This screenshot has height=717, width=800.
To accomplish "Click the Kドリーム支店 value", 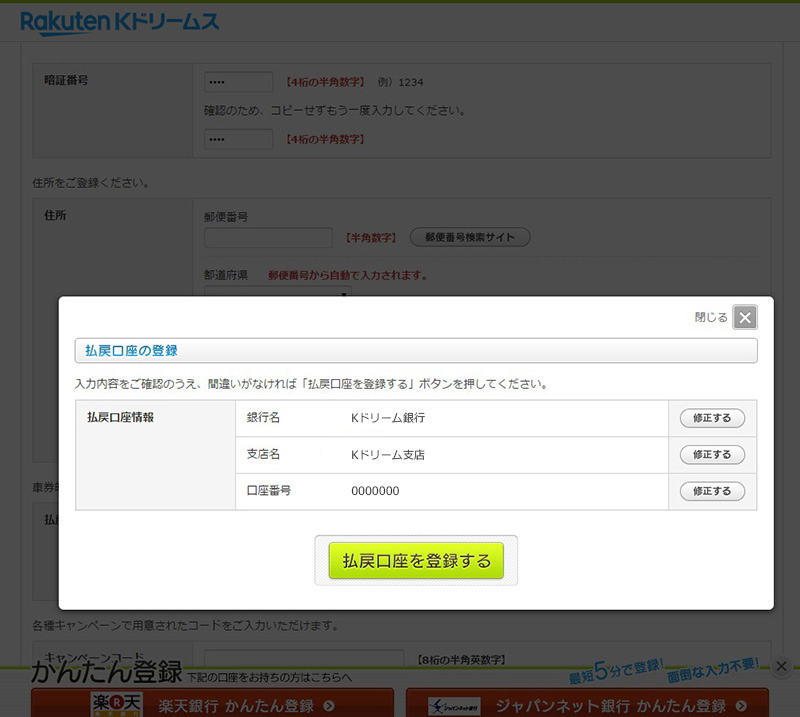I will [388, 455].
